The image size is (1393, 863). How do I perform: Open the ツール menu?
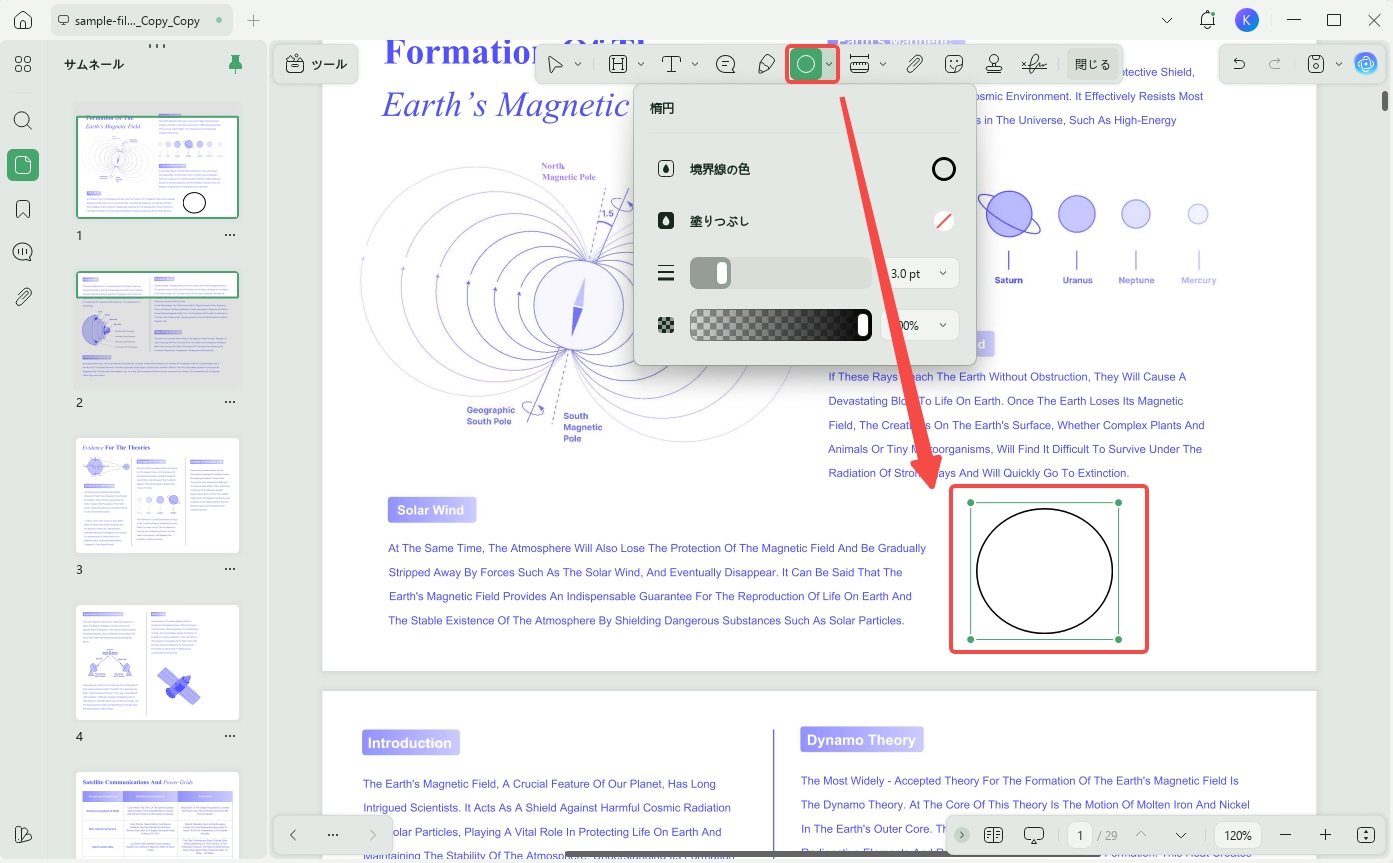(x=316, y=64)
